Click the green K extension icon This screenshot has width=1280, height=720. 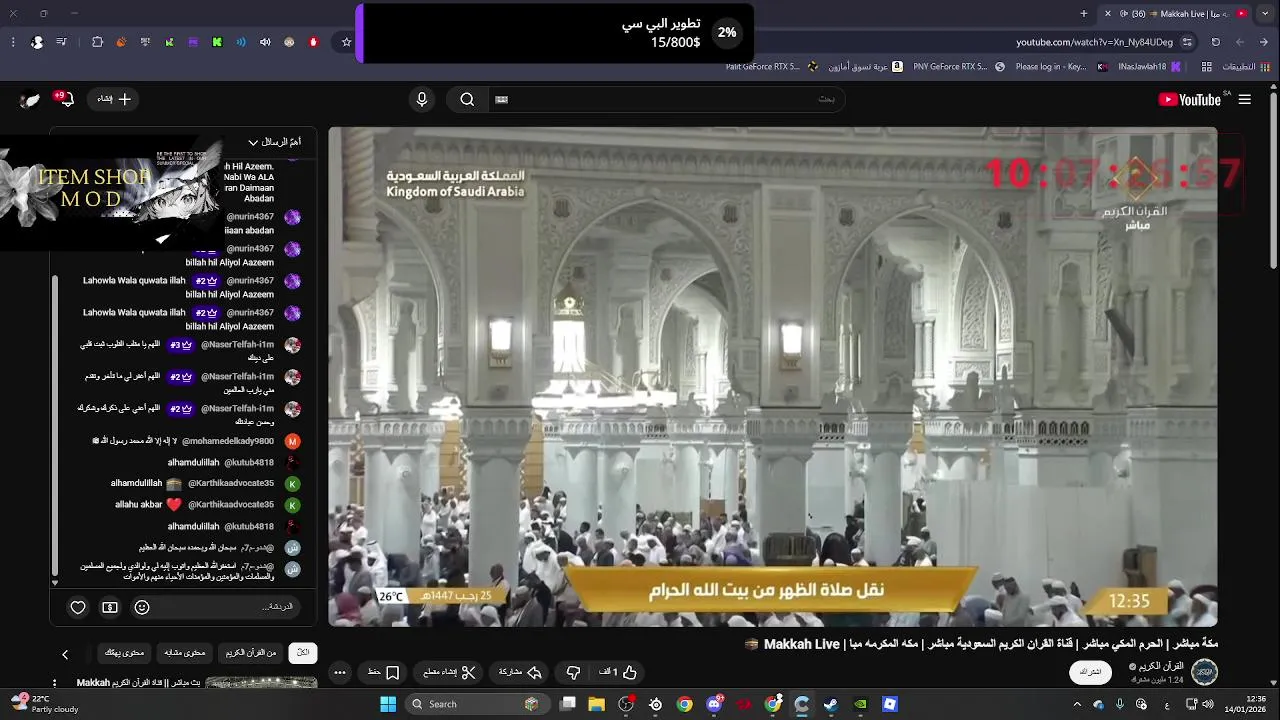217,42
